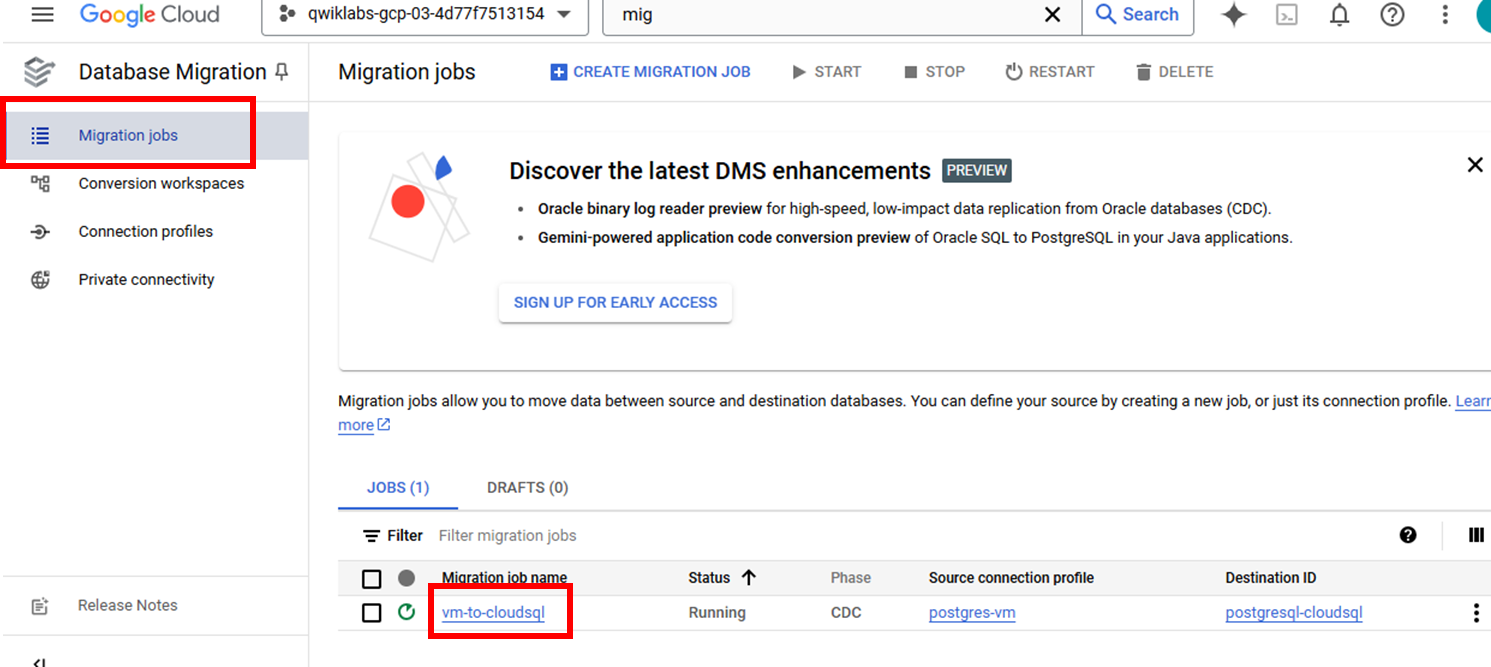This screenshot has width=1491, height=667.
Task: Sort by Migration job name column
Action: 504,578
